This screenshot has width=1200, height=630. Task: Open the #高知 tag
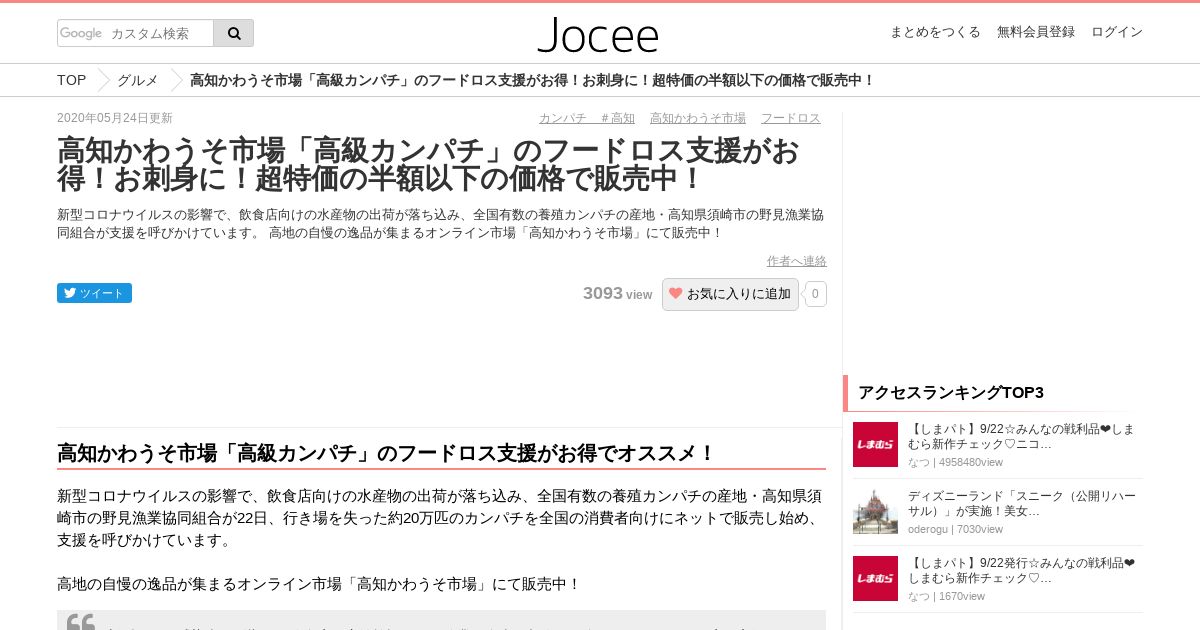pos(618,118)
